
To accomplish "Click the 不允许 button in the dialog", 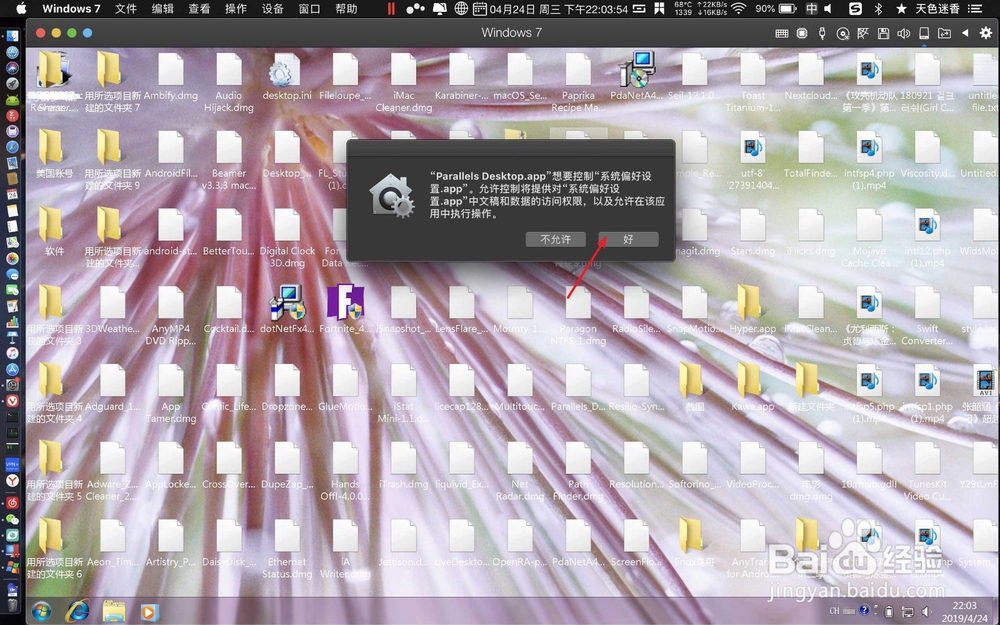I will click(x=555, y=239).
